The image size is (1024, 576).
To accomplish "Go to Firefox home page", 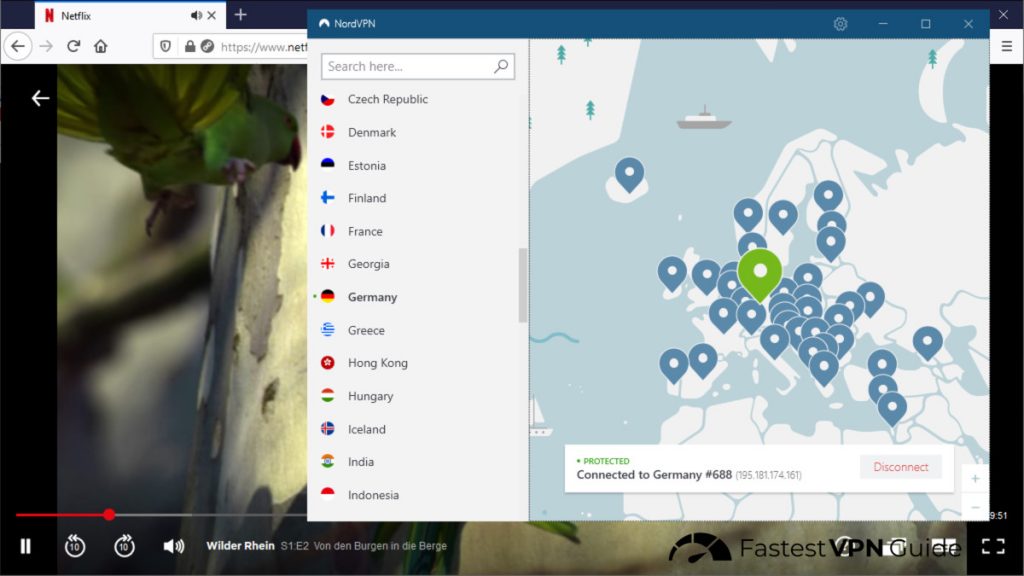I will [x=100, y=46].
